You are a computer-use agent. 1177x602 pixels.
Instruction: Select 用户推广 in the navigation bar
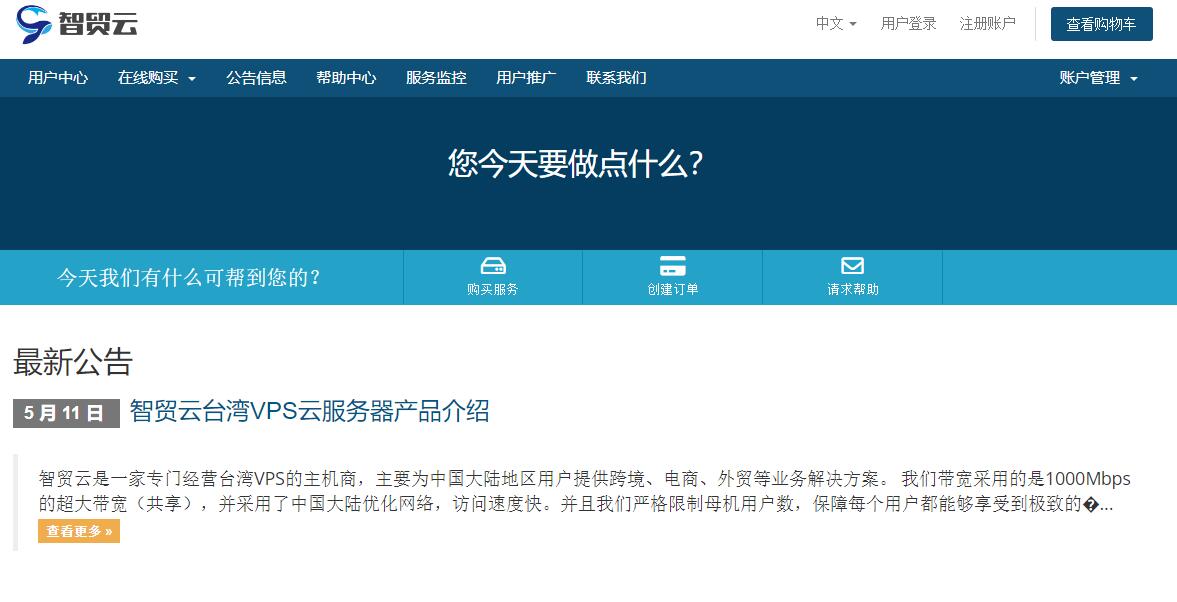(526, 77)
